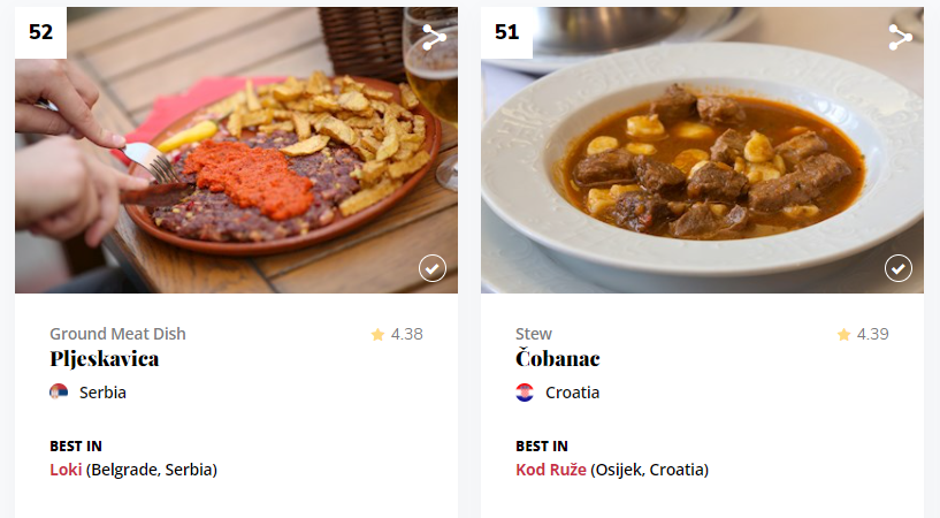The width and height of the screenshot is (940, 518).
Task: Open the Kod Ruže restaurant link
Action: click(551, 469)
